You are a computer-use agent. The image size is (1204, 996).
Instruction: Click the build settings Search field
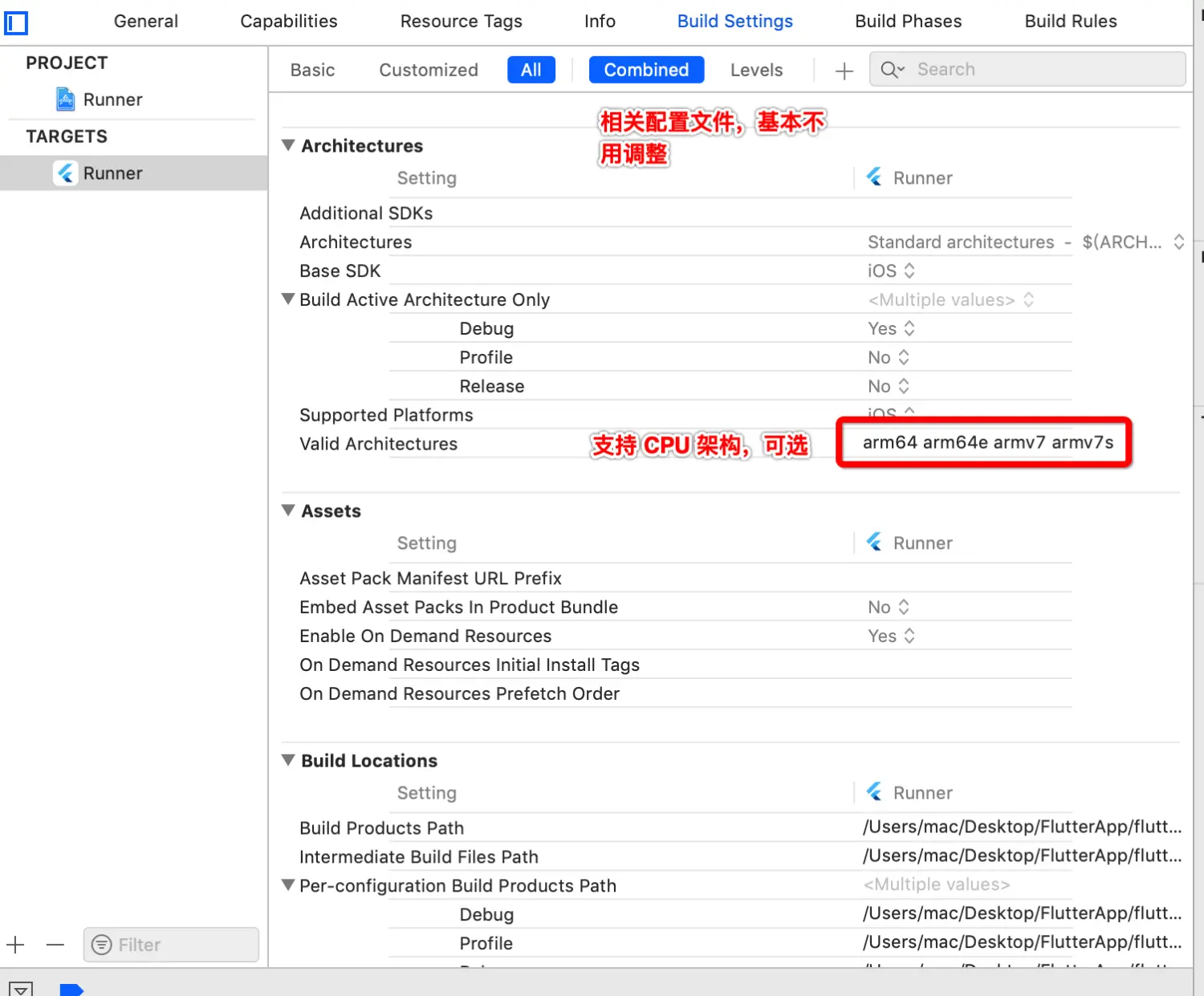coord(1027,70)
